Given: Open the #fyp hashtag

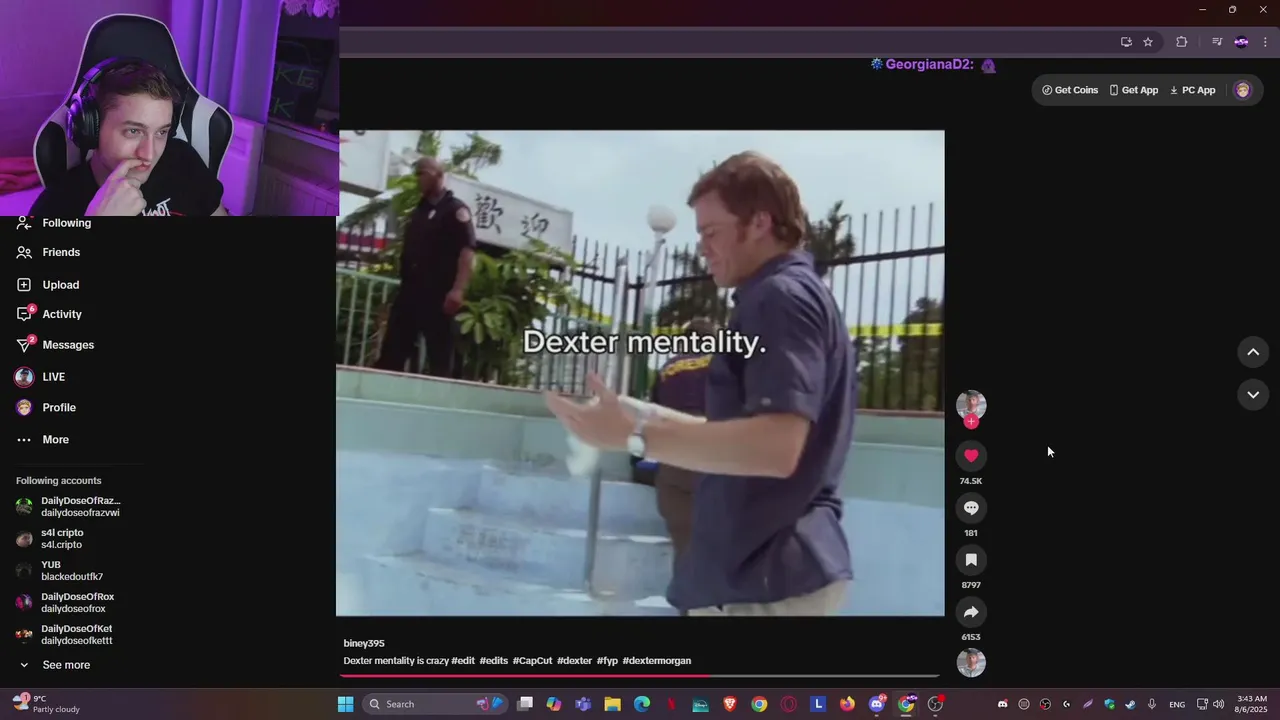Looking at the screenshot, I should (606, 661).
